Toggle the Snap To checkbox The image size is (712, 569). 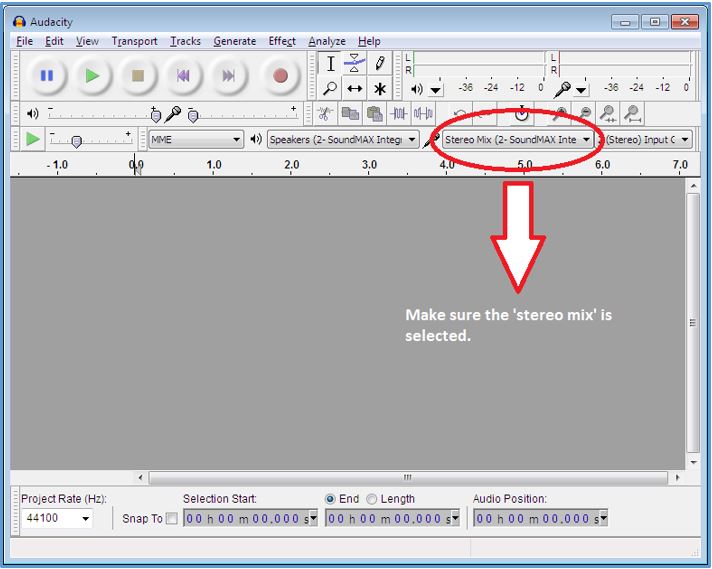pos(172,518)
